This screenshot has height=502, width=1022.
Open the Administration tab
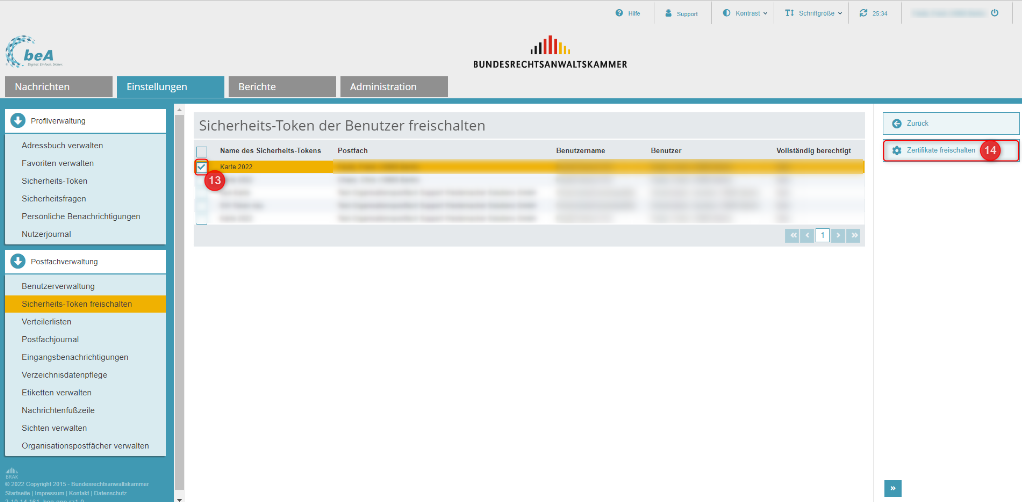[x=394, y=87]
